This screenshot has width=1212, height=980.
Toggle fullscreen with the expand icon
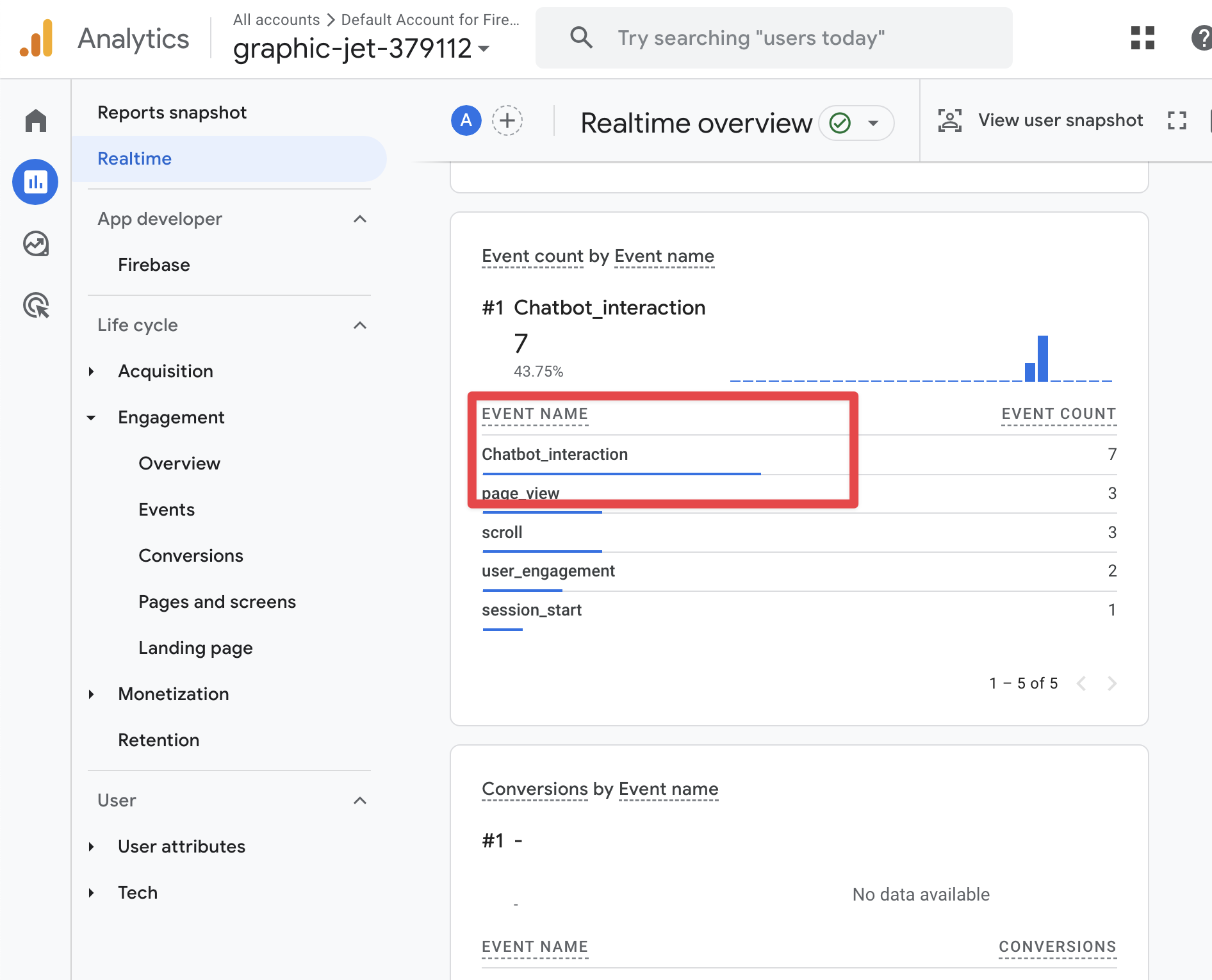click(1177, 120)
